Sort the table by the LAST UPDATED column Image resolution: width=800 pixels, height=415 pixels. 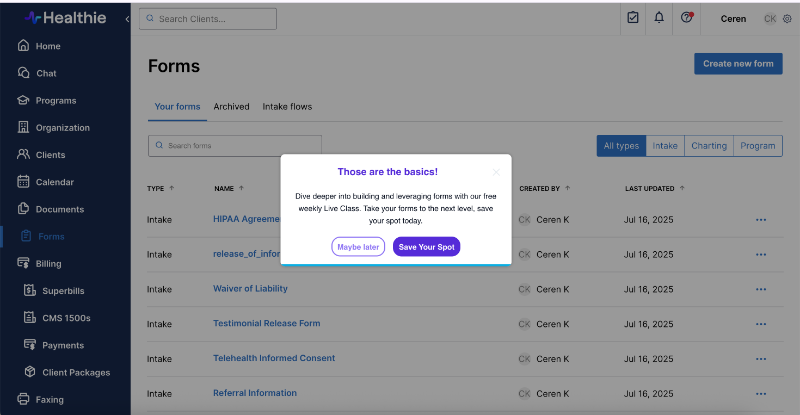(655, 188)
